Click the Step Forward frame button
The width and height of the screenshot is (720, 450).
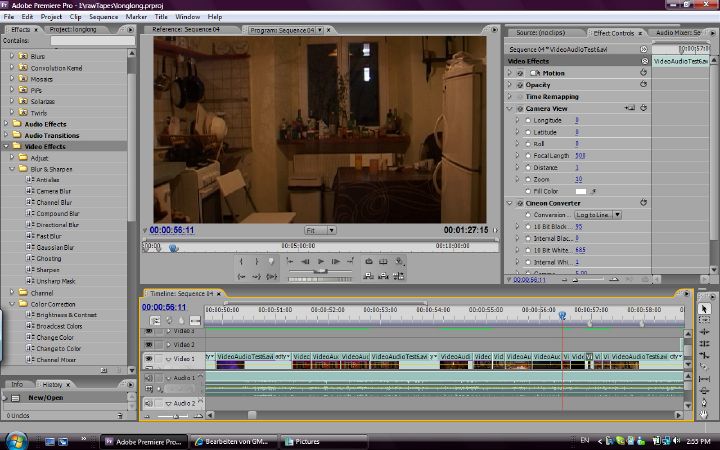click(x=336, y=261)
